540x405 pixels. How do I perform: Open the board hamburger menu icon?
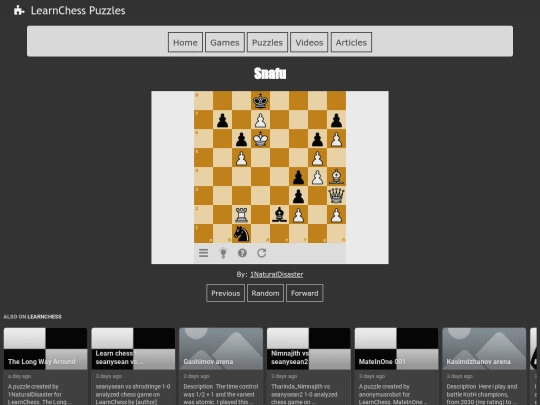tap(204, 253)
